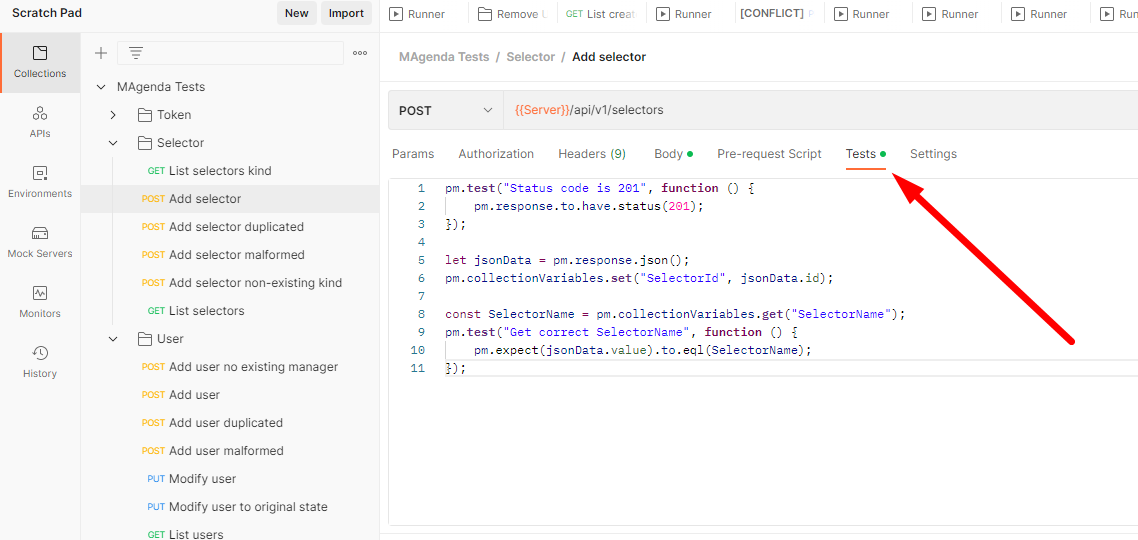Open the Collections sidebar panel
Screen dimensions: 1138x540
point(40,62)
